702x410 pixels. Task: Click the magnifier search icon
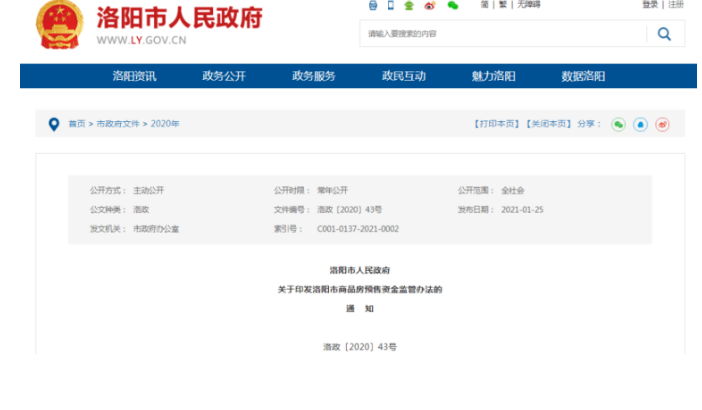[x=664, y=34]
